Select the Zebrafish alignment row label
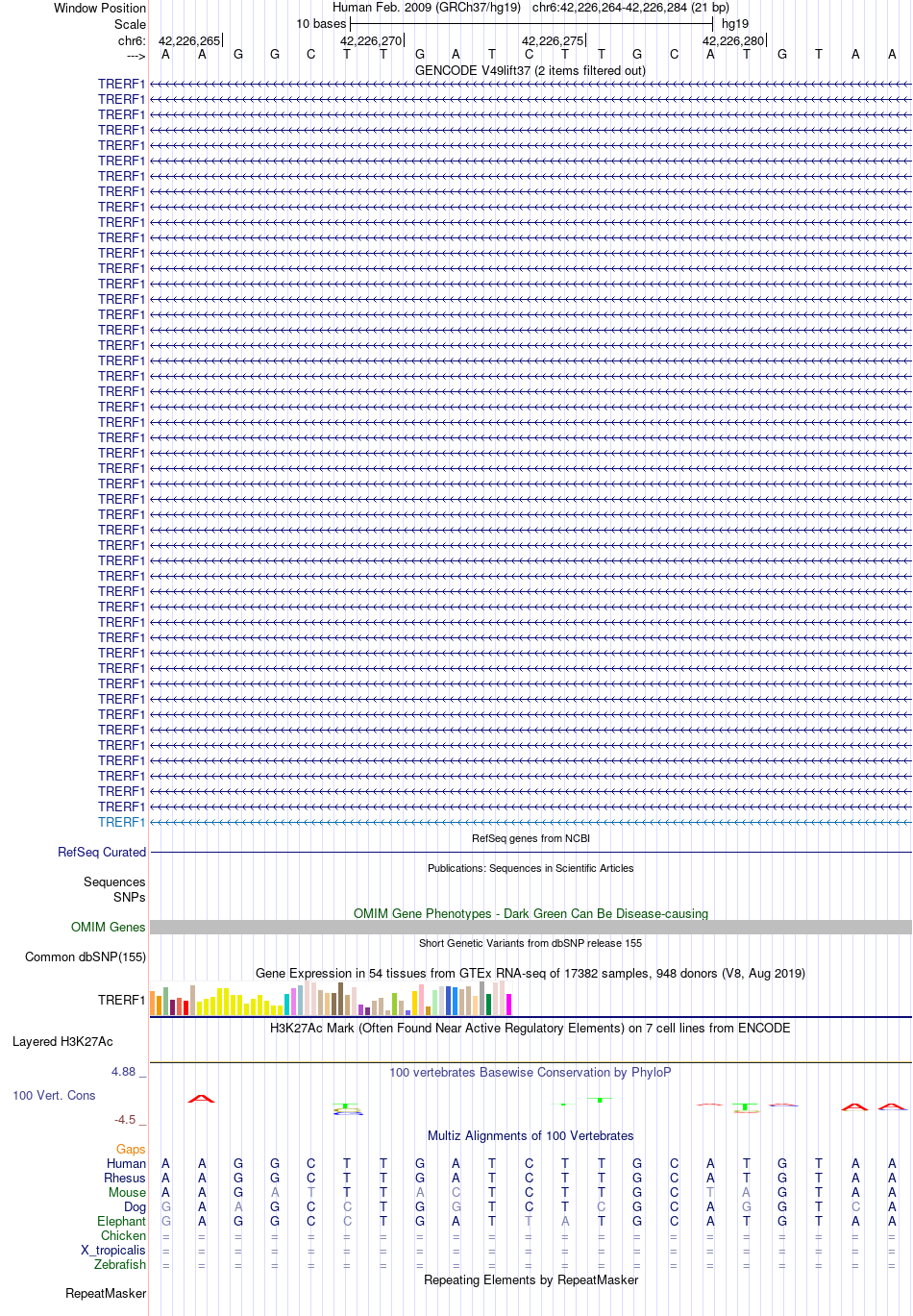 point(120,1265)
